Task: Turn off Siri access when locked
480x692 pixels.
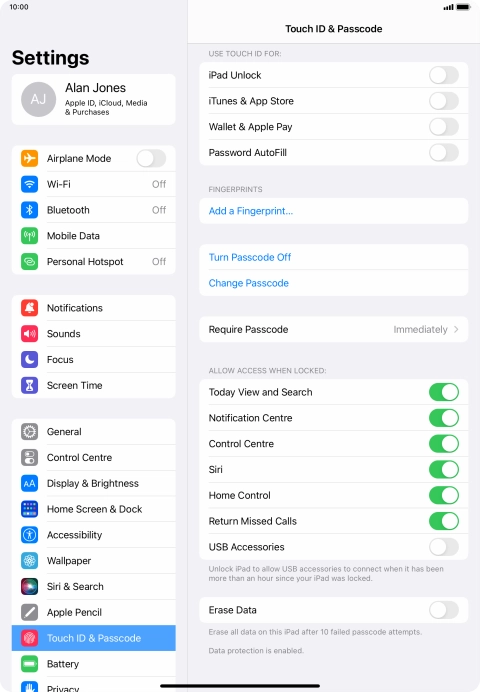Action: 444,470
